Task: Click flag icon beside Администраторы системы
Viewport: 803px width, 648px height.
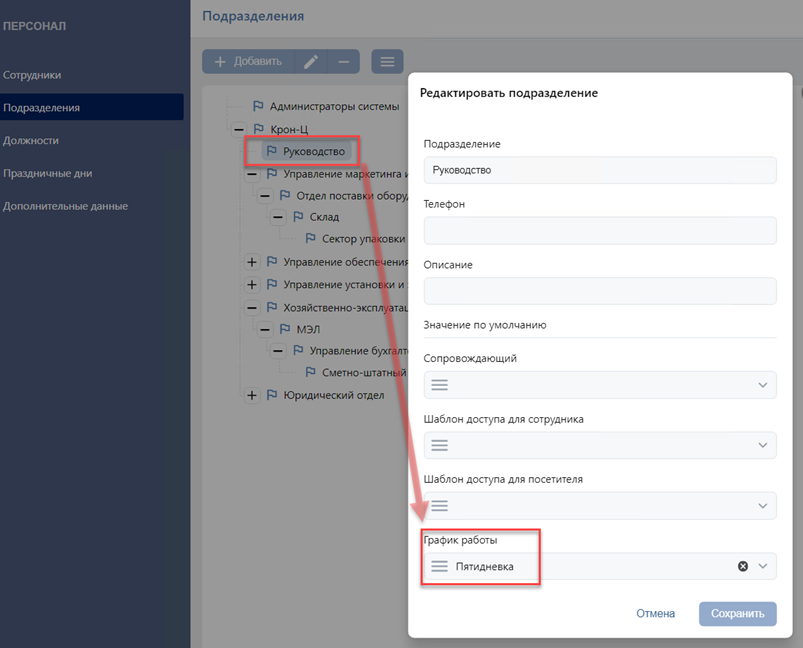Action: coord(257,106)
